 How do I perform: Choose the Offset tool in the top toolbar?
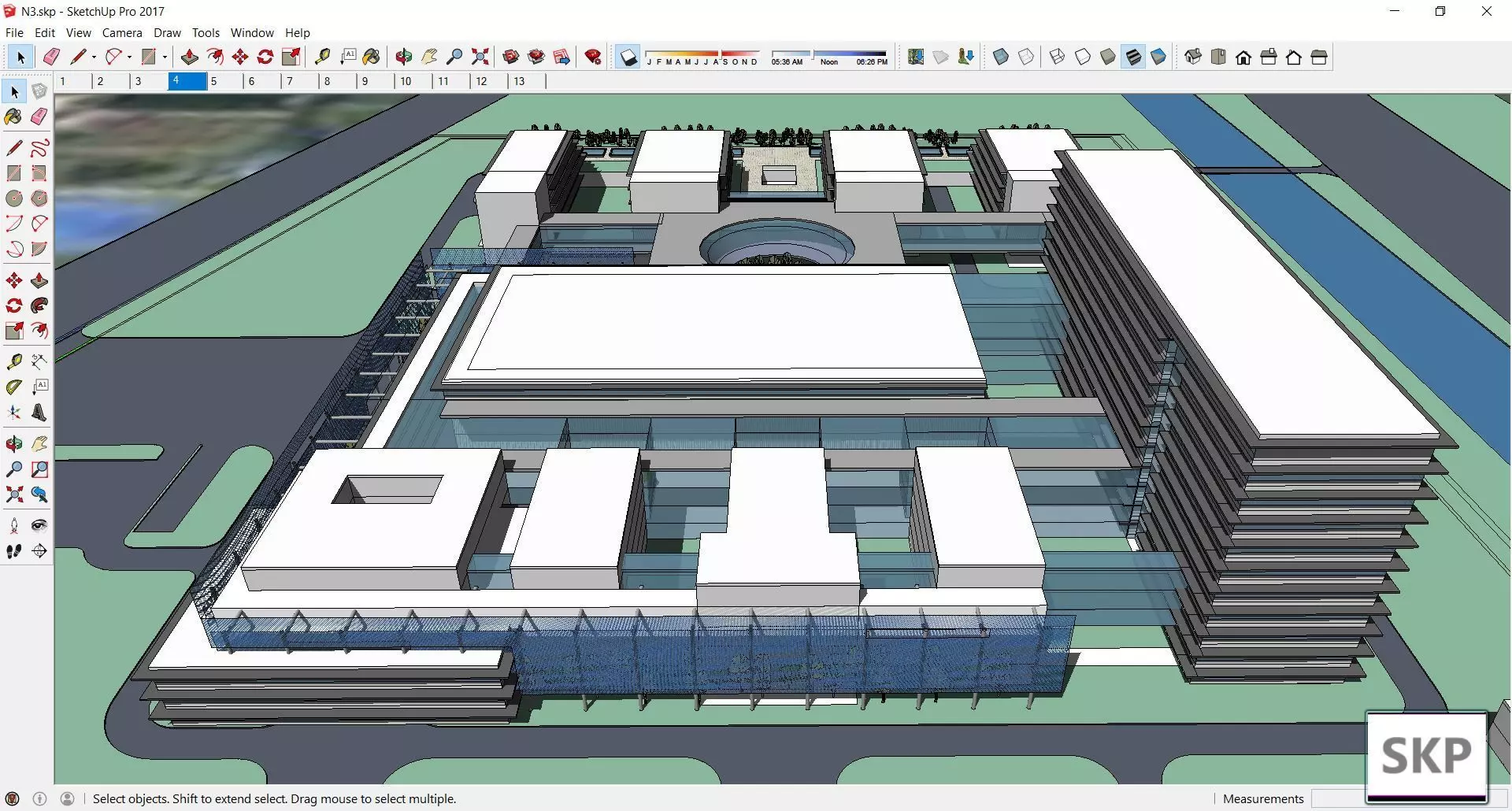point(214,57)
